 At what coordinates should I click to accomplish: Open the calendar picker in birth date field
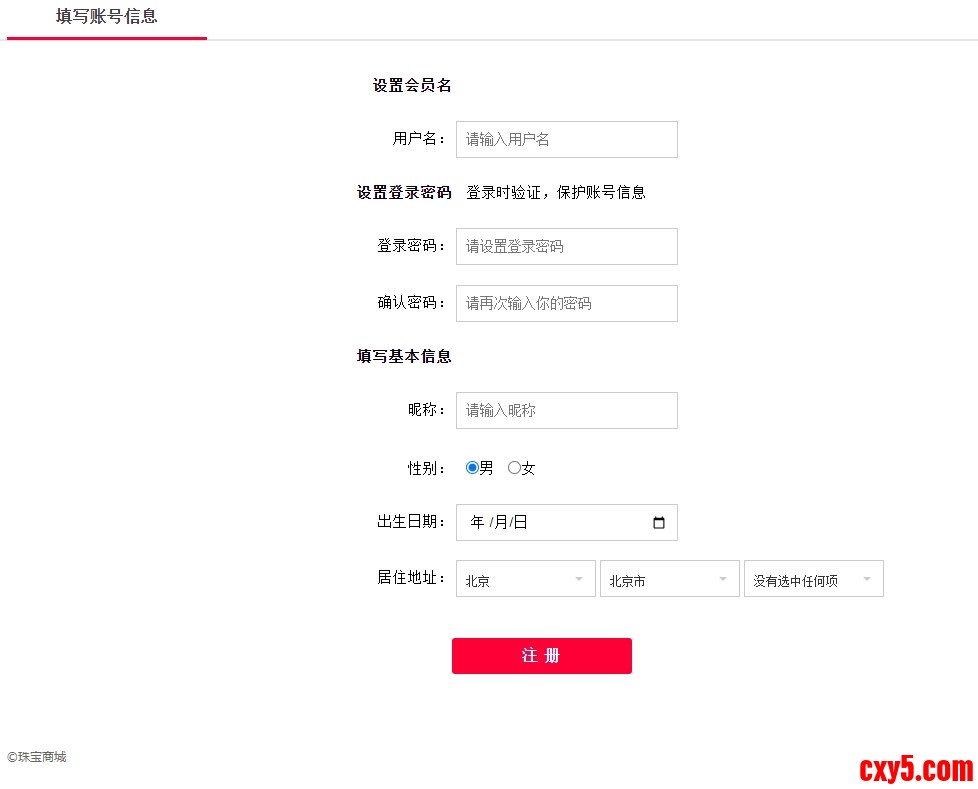point(658,523)
